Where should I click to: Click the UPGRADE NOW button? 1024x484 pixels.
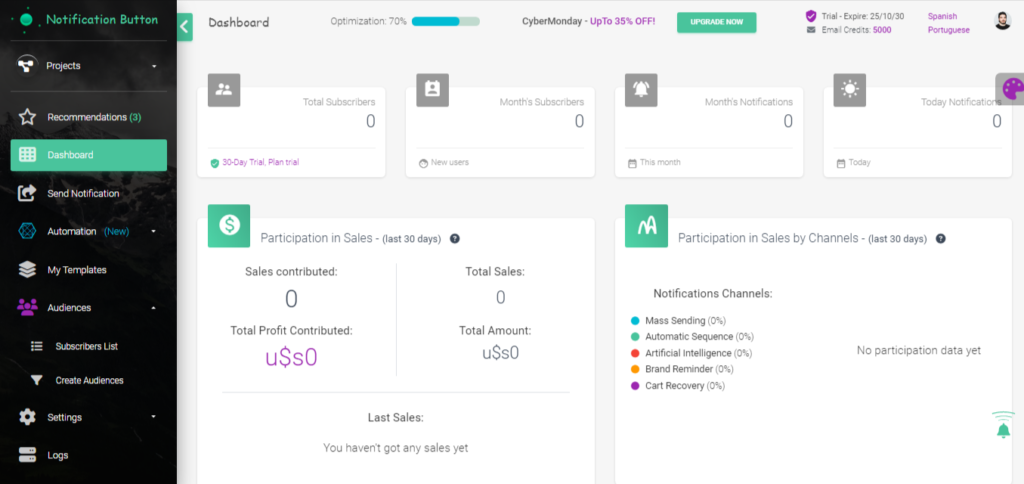tap(716, 22)
